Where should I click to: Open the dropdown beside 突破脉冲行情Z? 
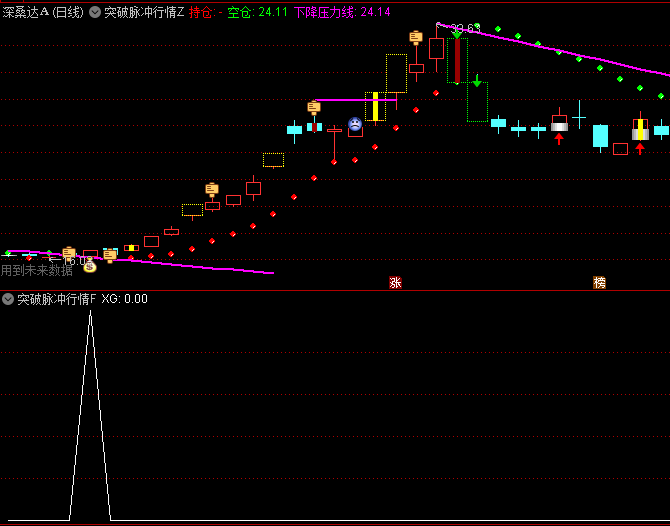click(x=95, y=12)
